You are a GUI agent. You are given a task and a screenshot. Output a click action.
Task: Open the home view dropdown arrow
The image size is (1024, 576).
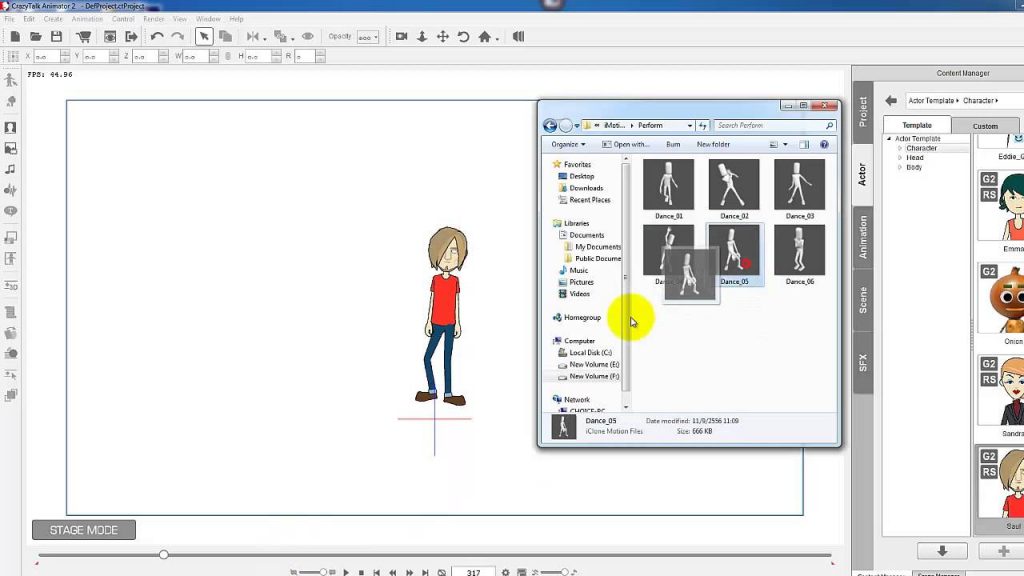pos(497,39)
